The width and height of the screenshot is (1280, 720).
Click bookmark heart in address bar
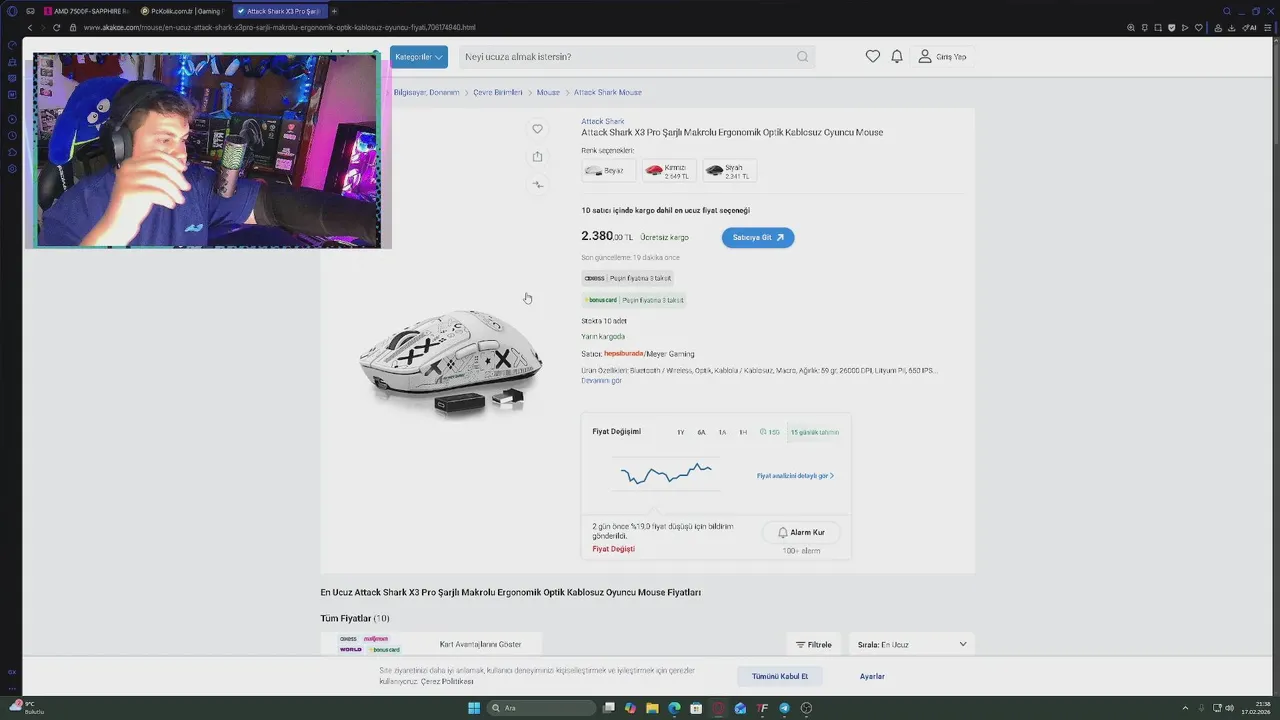click(x=1199, y=27)
